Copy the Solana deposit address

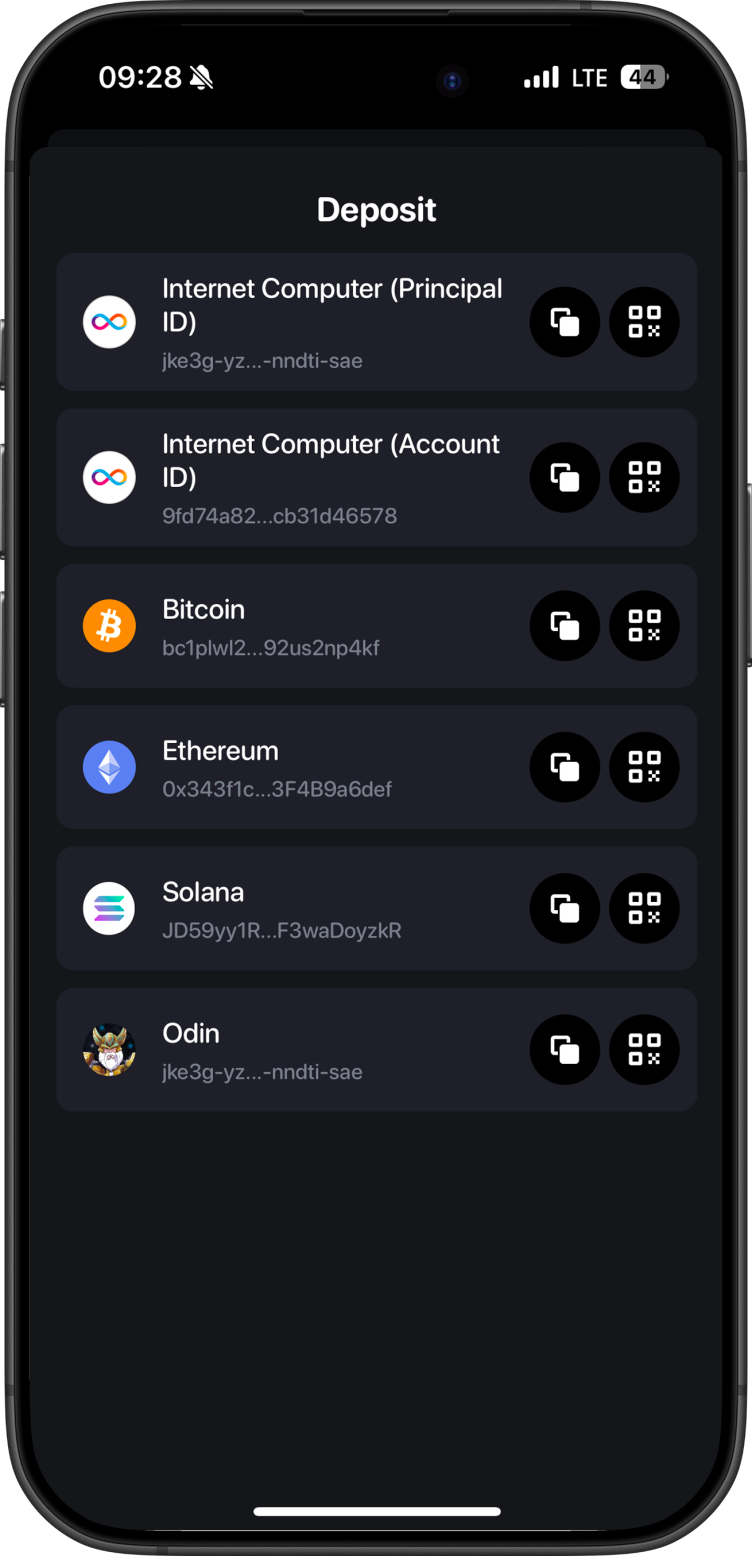click(564, 908)
